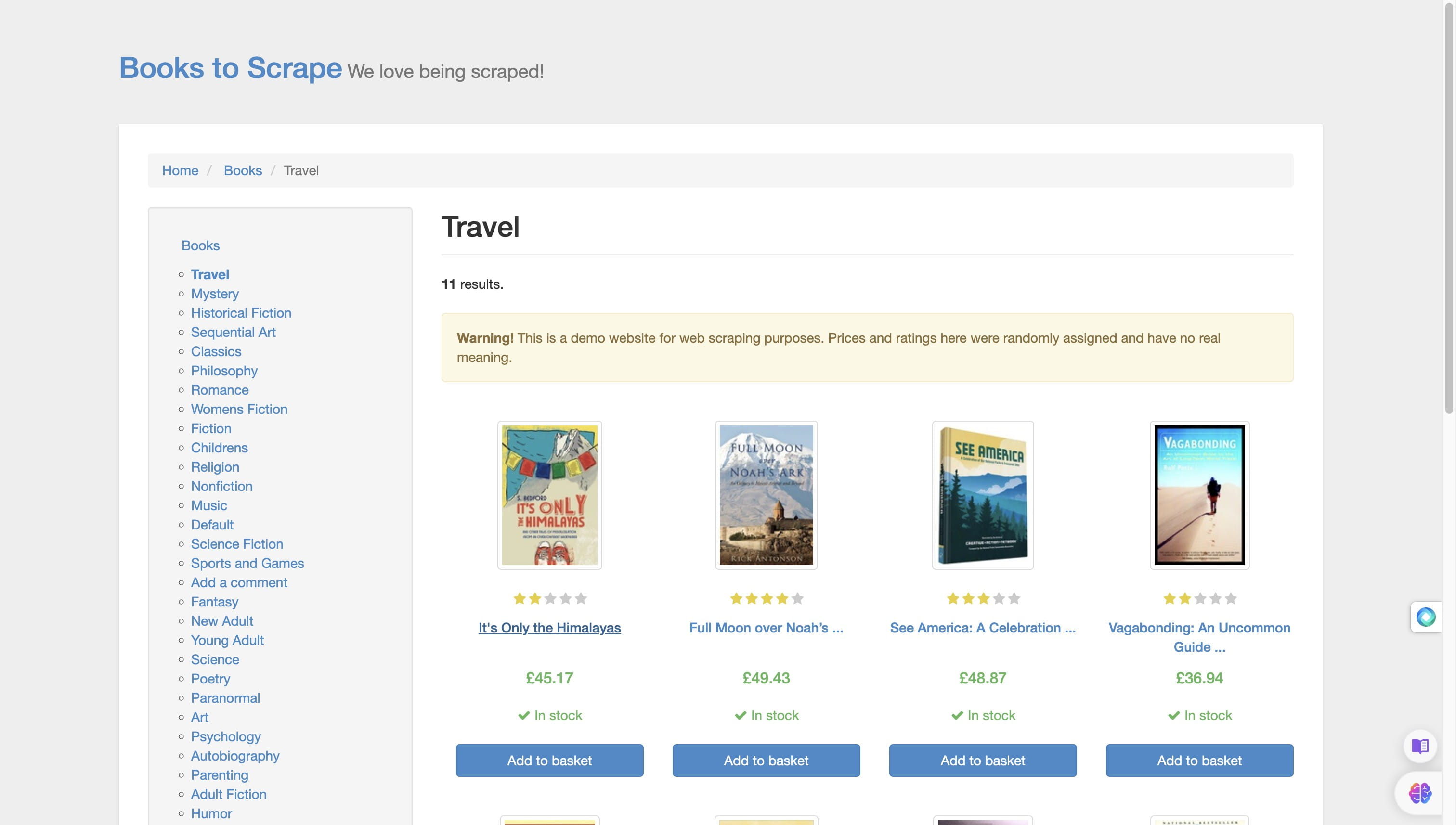Open Humor category

click(x=211, y=813)
